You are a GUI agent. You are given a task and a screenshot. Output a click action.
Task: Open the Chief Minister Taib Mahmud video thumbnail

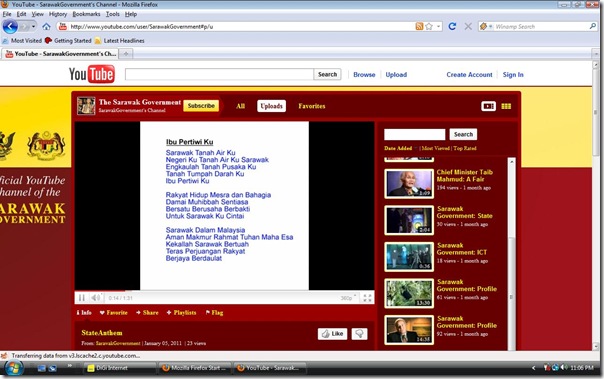(x=409, y=184)
